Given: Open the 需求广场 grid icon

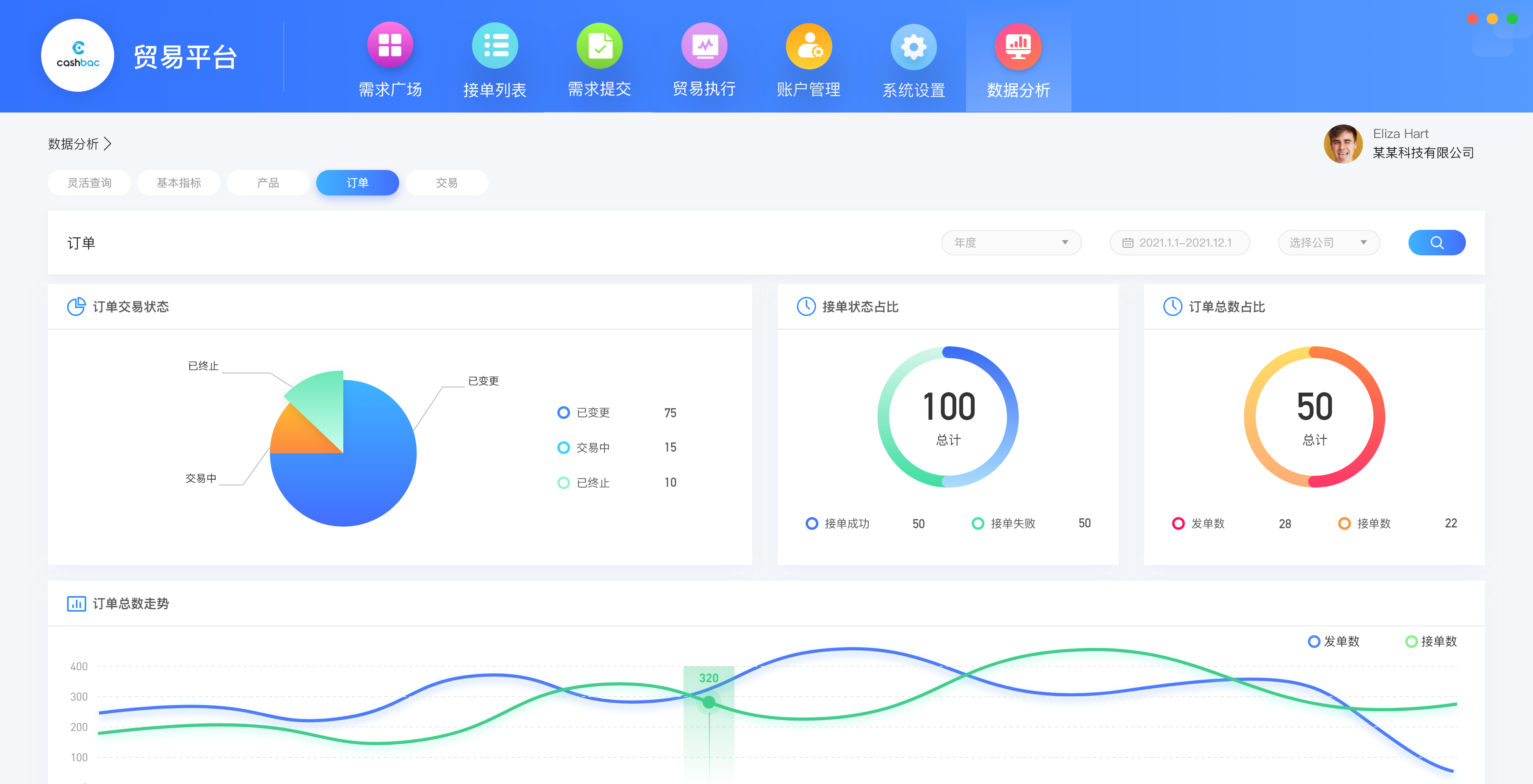Looking at the screenshot, I should [x=390, y=45].
